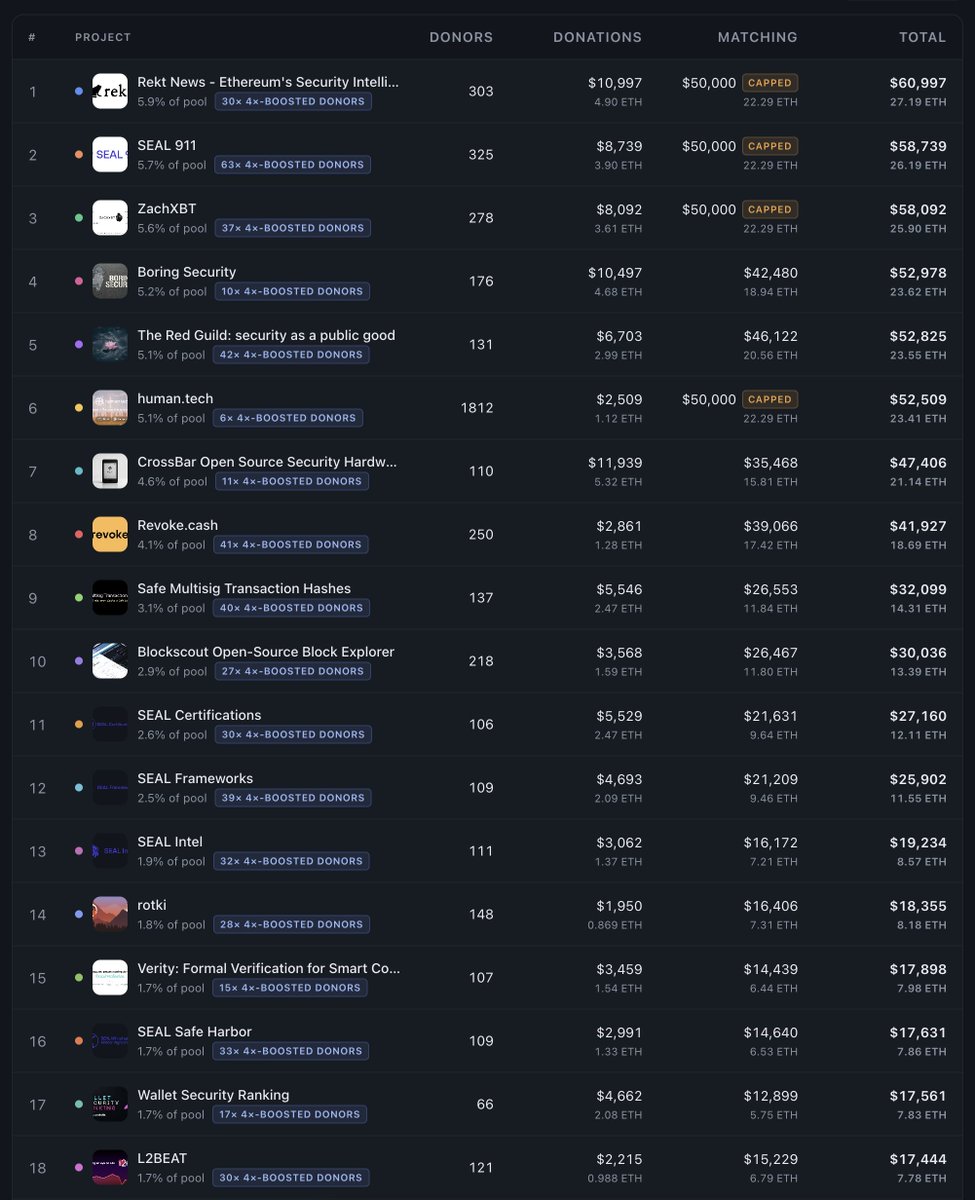
Task: Click the 6× 4×-boosted donors badge
Action: [x=288, y=418]
